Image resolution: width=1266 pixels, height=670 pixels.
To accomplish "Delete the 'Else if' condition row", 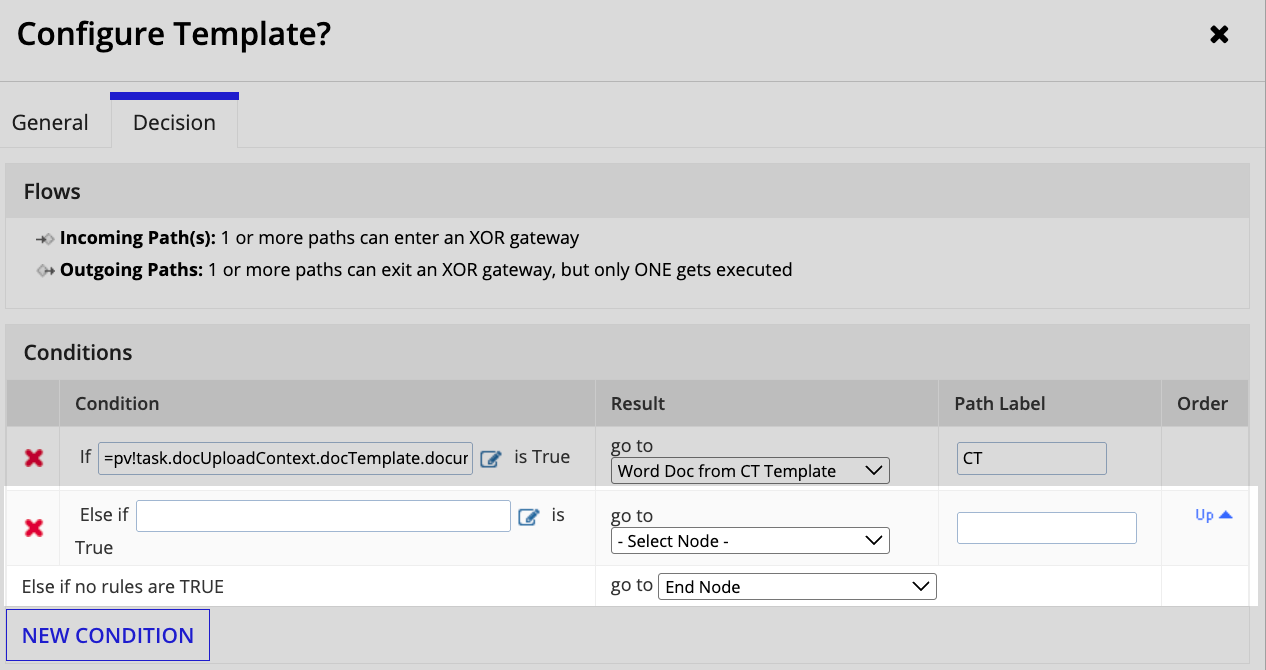I will (x=34, y=528).
